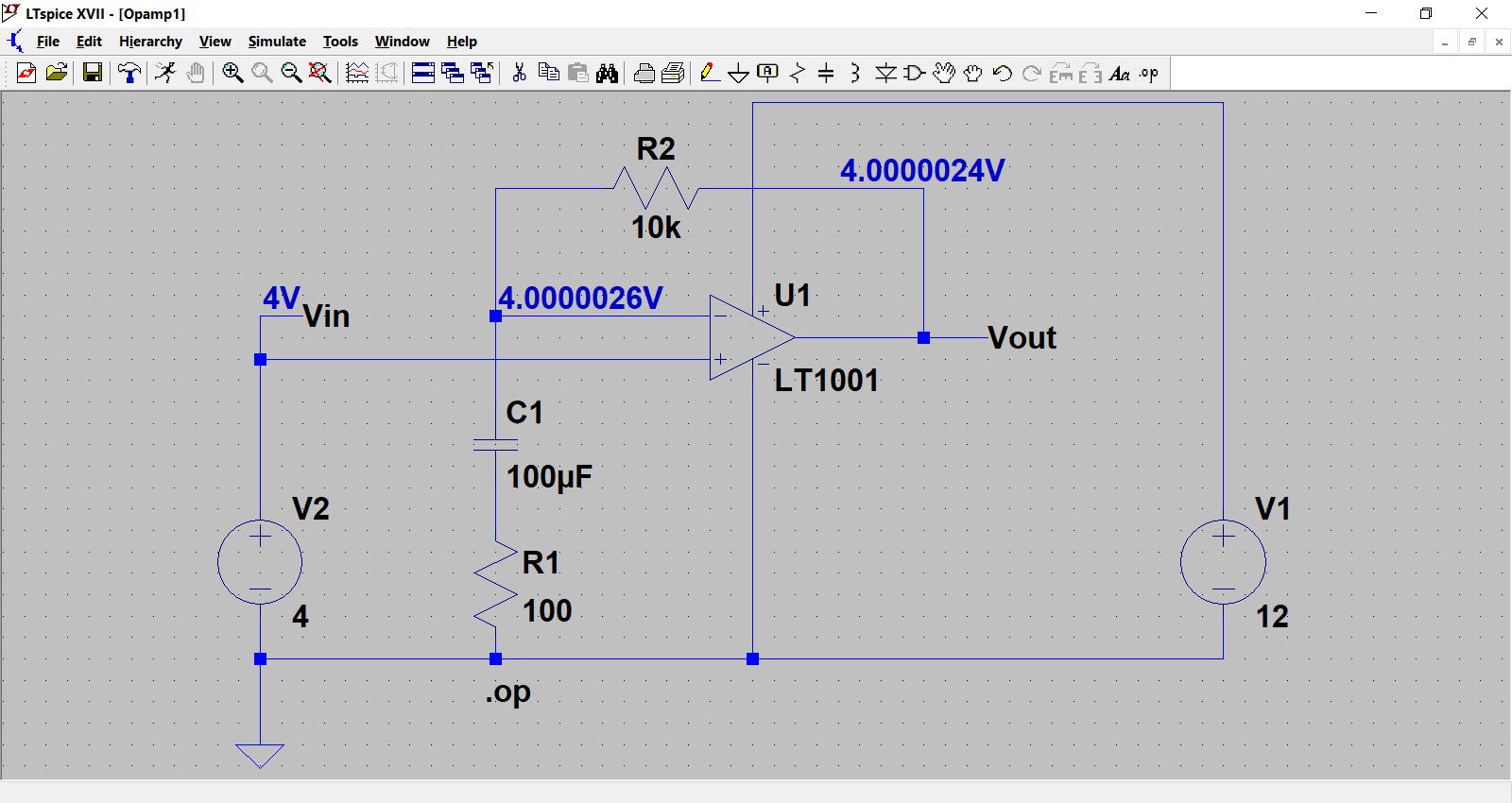This screenshot has height=803, width=1512.
Task: Restore the Opamp1 child window
Action: click(1472, 42)
